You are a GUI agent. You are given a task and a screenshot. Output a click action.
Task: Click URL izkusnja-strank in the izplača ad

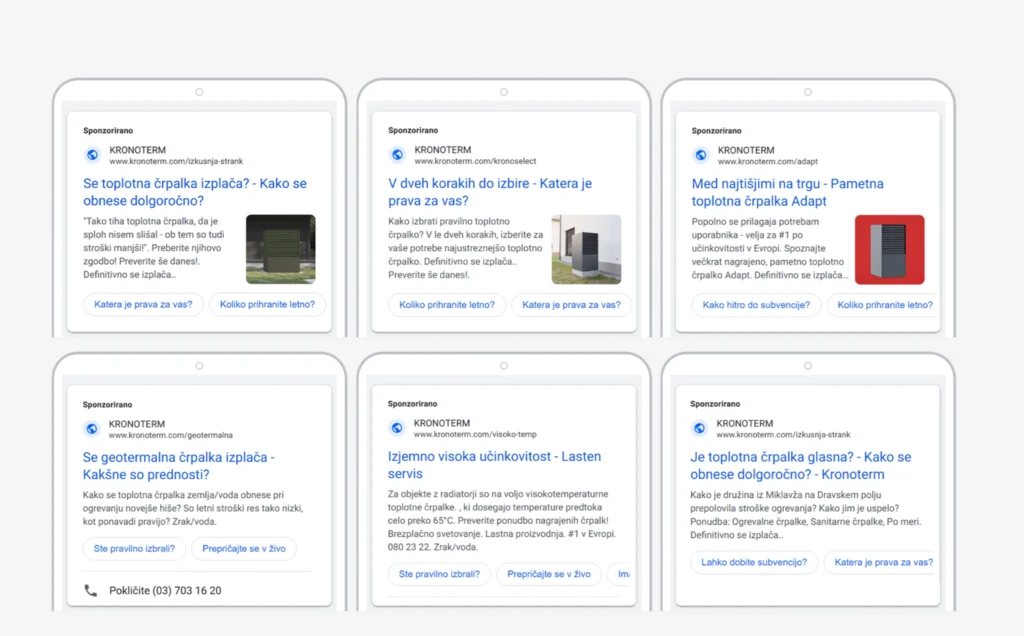click(x=176, y=161)
